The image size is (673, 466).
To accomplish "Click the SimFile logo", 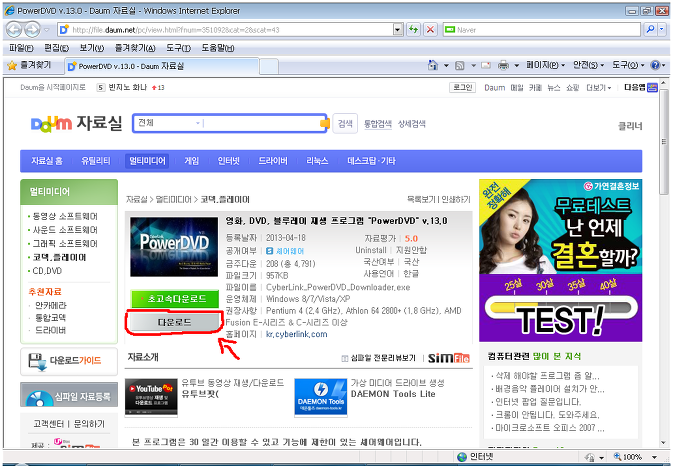I will (449, 358).
